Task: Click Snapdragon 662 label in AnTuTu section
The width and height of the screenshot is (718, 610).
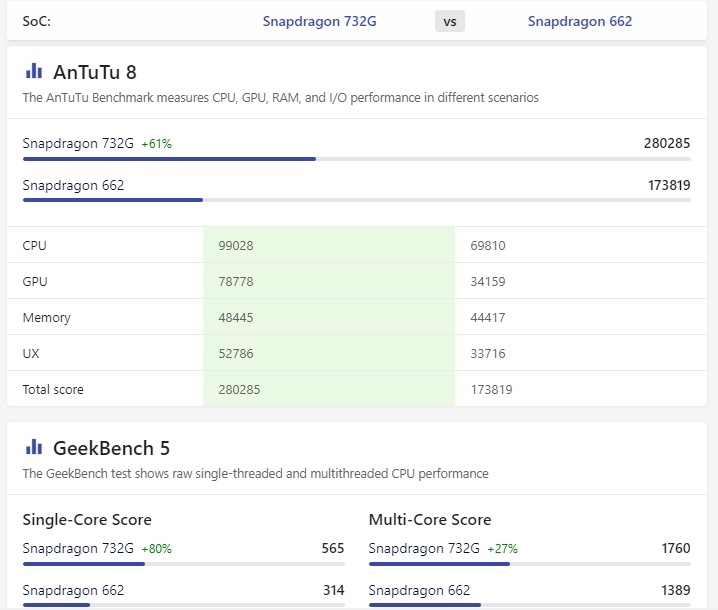Action: click(73, 185)
